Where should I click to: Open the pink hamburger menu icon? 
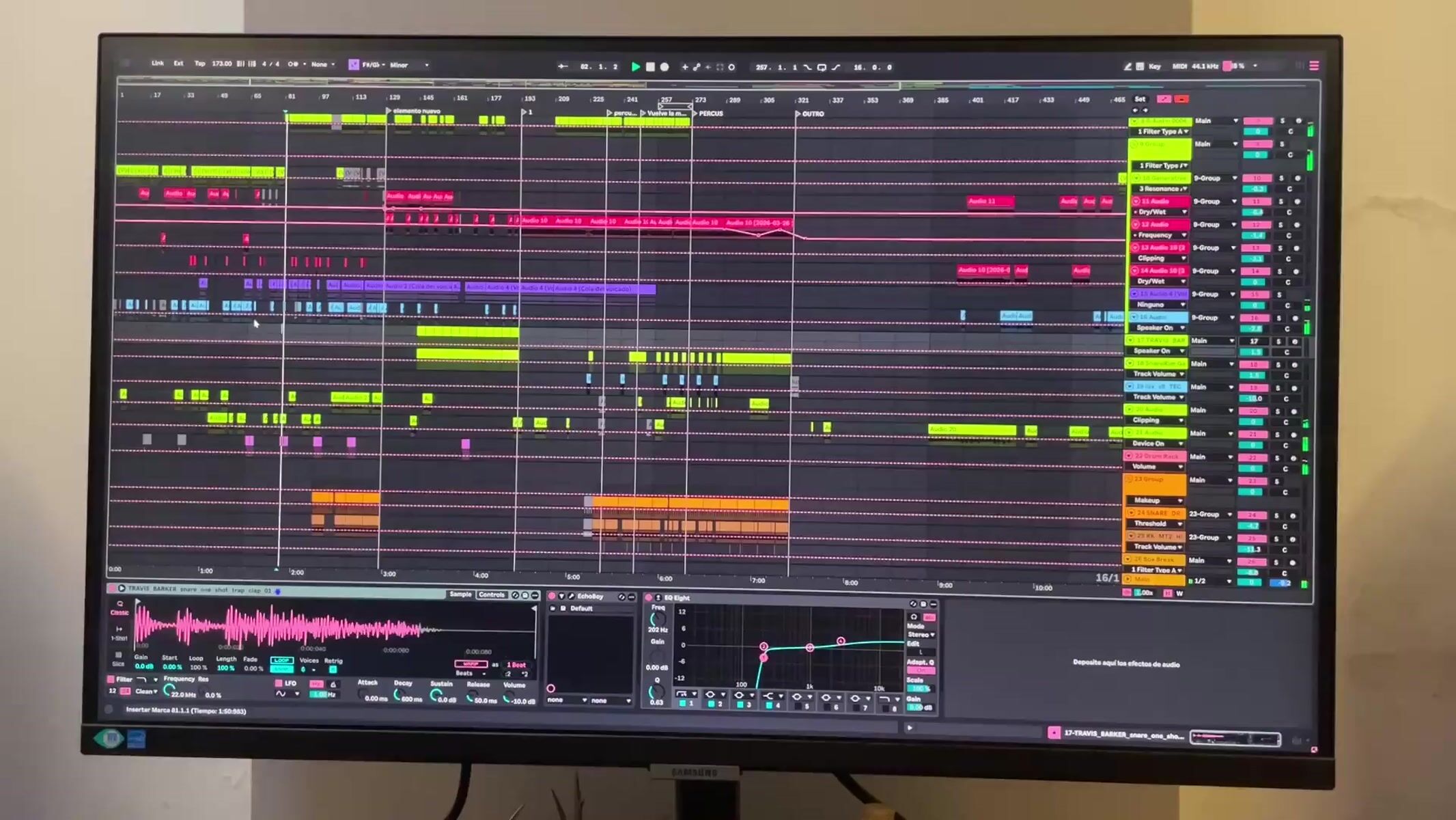1314,66
